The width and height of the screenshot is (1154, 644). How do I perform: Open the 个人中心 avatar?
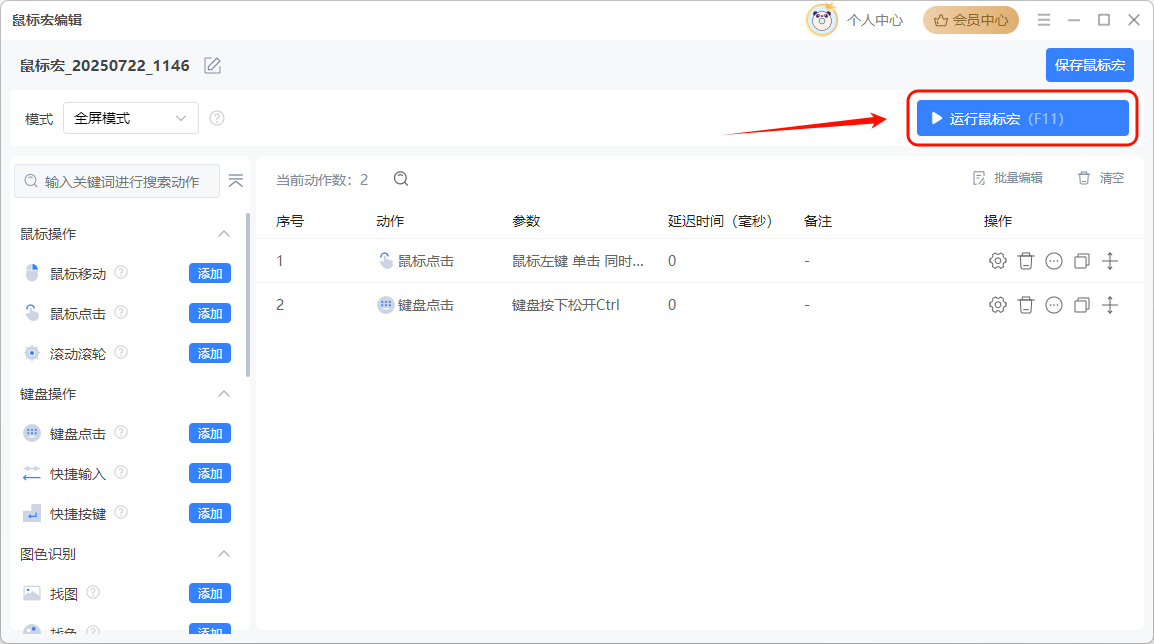(x=821, y=20)
